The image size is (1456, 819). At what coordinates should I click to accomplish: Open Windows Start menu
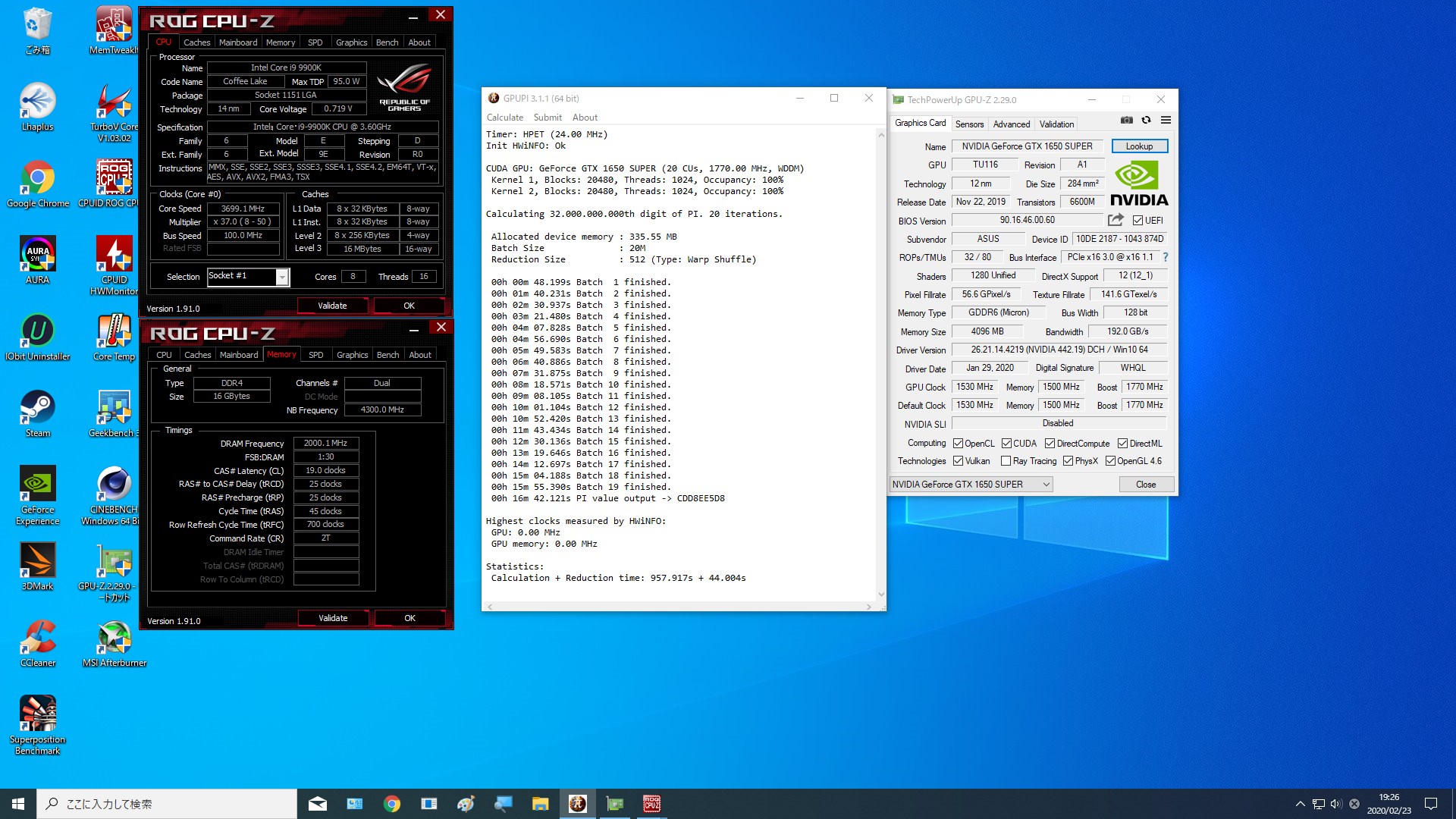pos(18,804)
